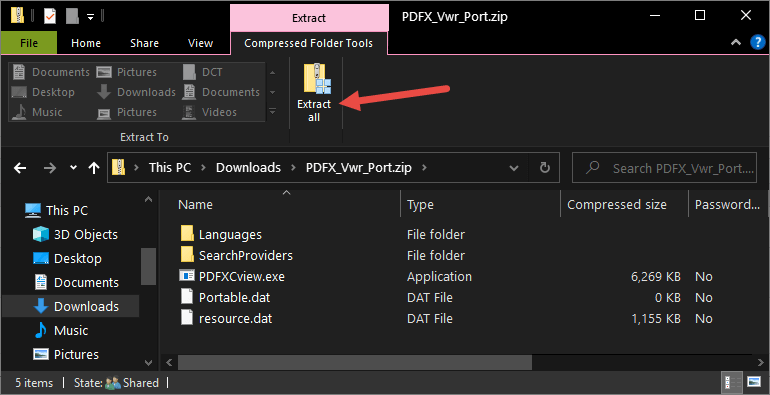This screenshot has height=395, width=770.
Task: Open Customize Quick Access Toolbar dropdown
Action: tap(90, 17)
